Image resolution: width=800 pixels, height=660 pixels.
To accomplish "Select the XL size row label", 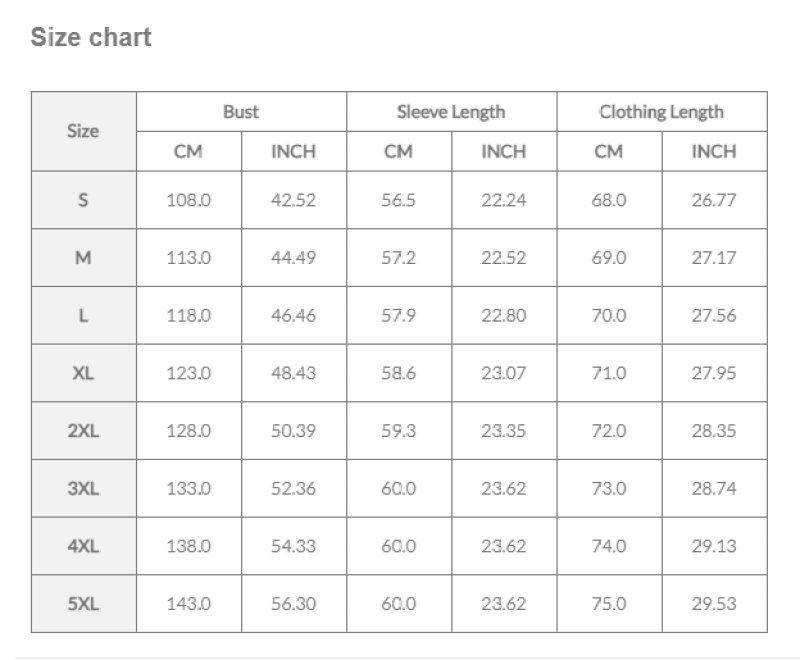I will [83, 373].
